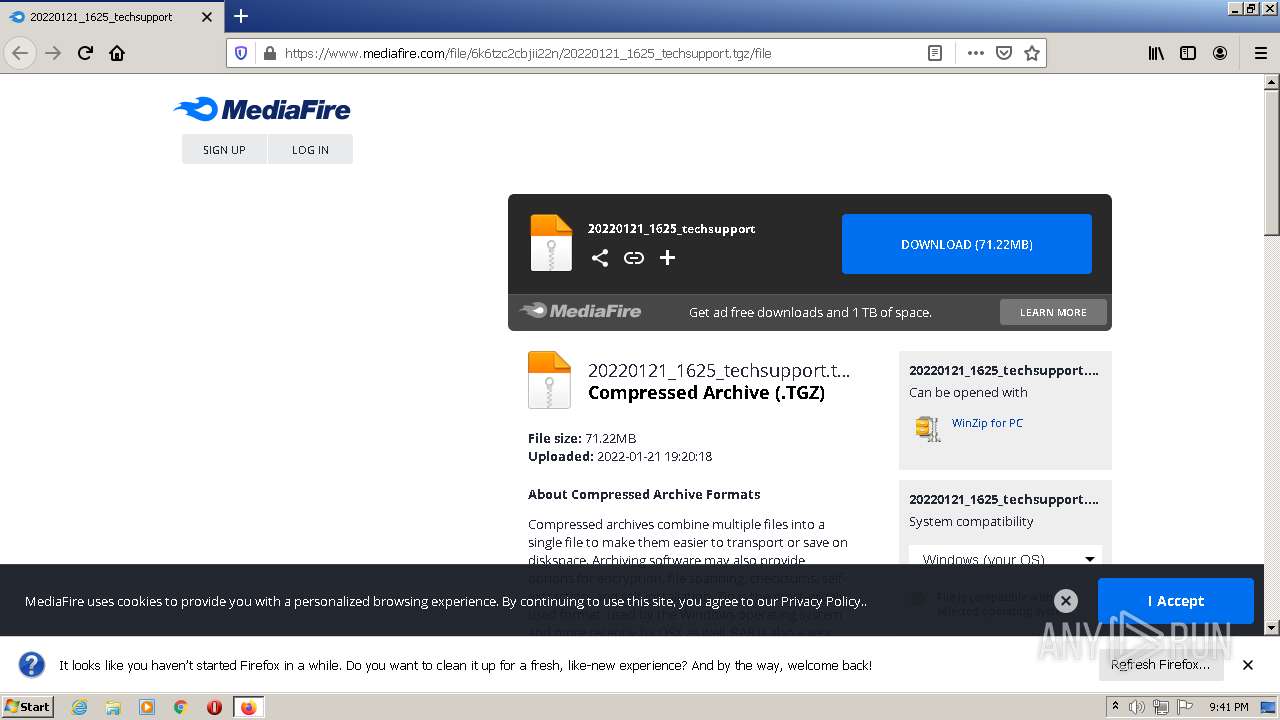This screenshot has height=720, width=1280.
Task: Click the share icon under file name
Action: point(600,258)
